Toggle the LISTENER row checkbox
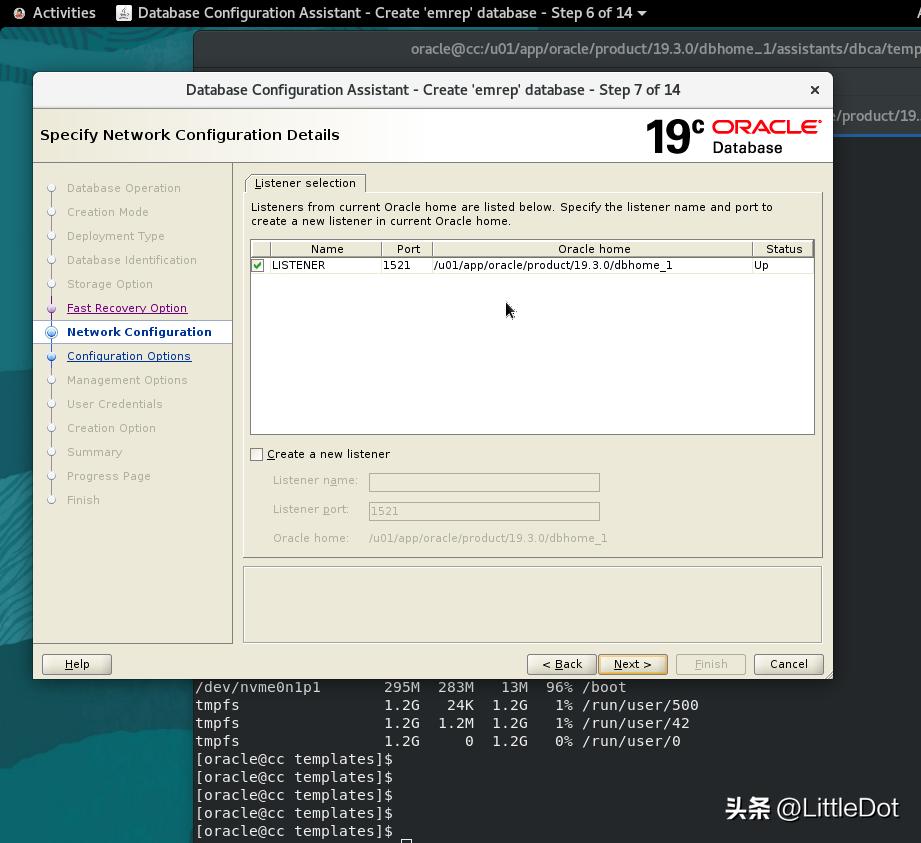 [257, 266]
